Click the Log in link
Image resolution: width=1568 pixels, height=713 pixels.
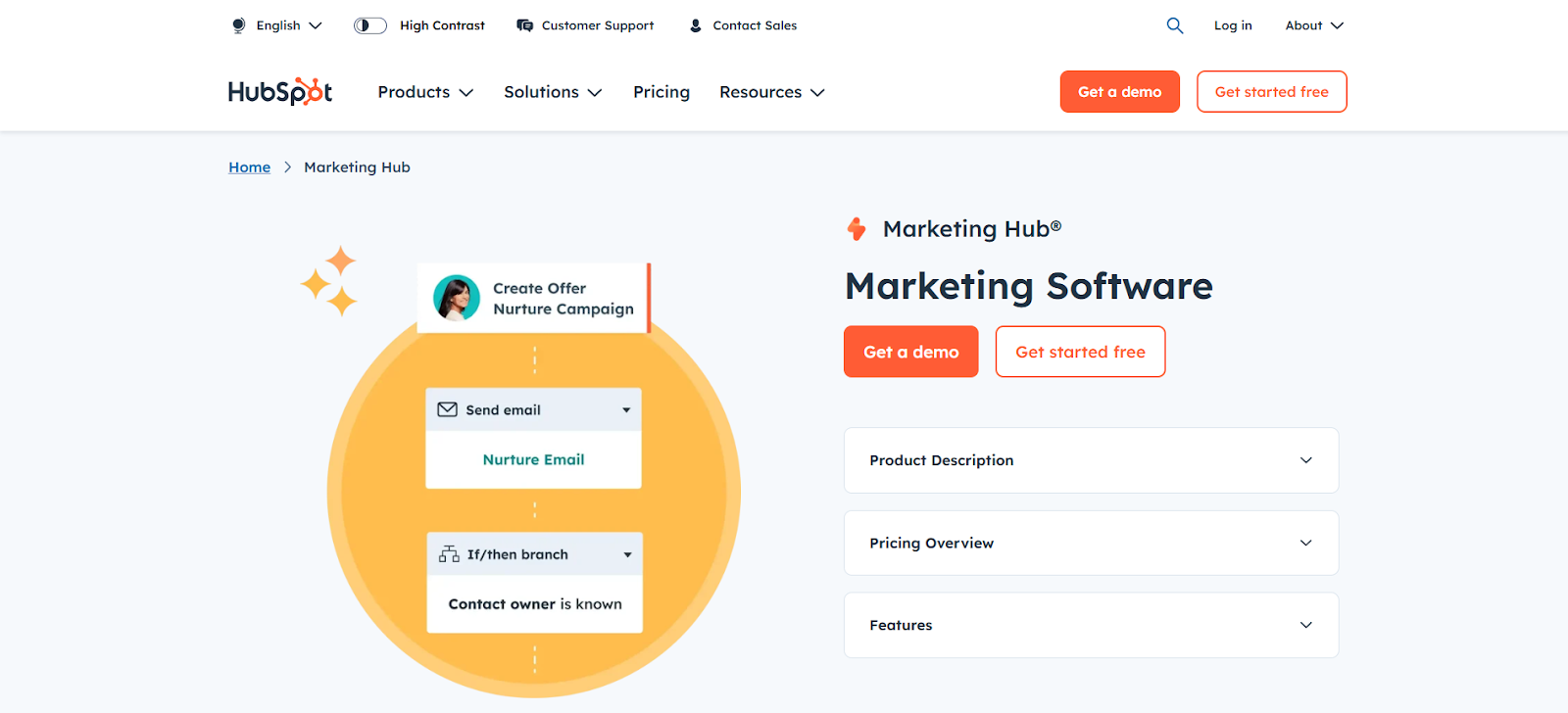click(1233, 25)
